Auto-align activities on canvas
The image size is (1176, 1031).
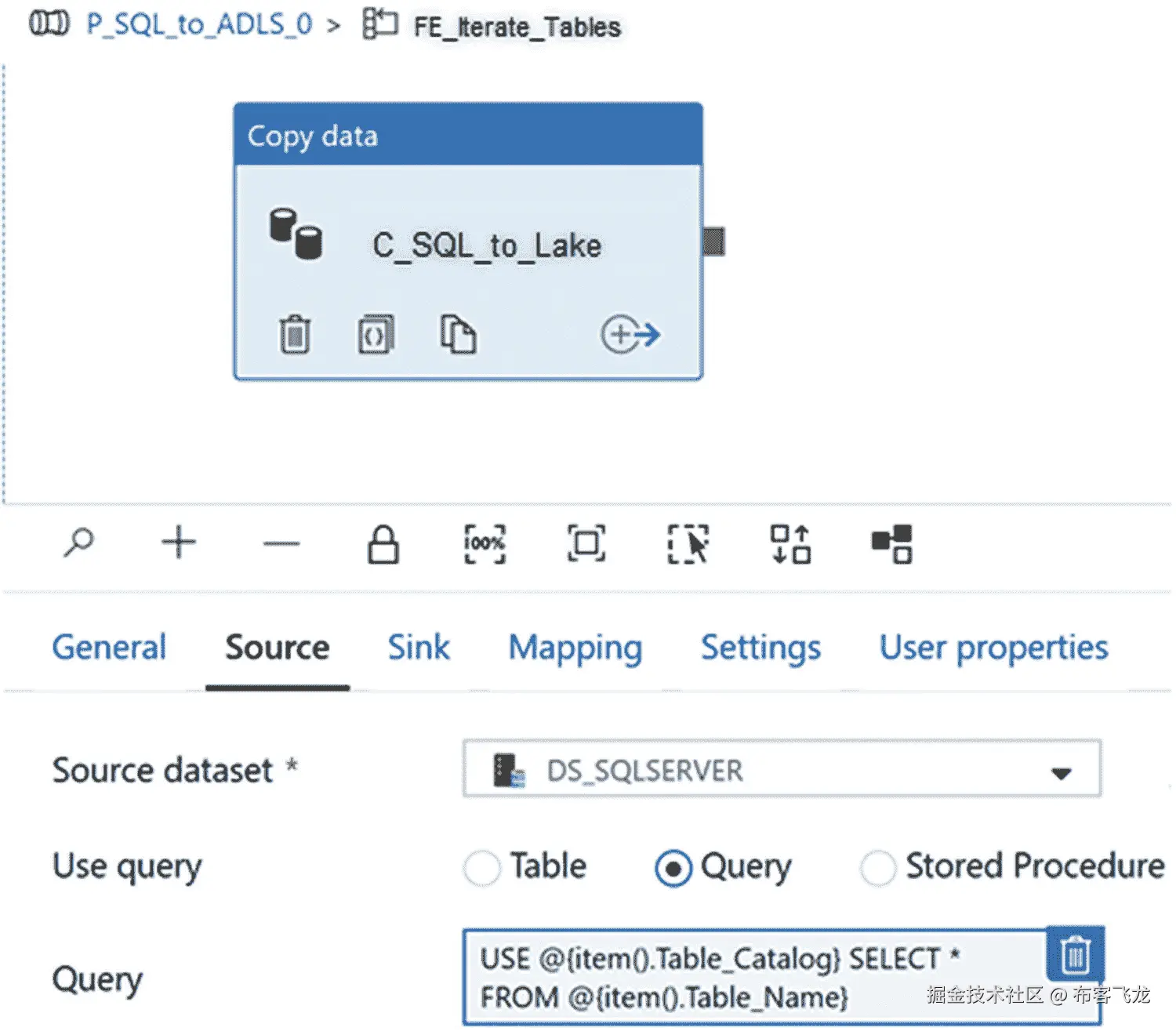789,544
